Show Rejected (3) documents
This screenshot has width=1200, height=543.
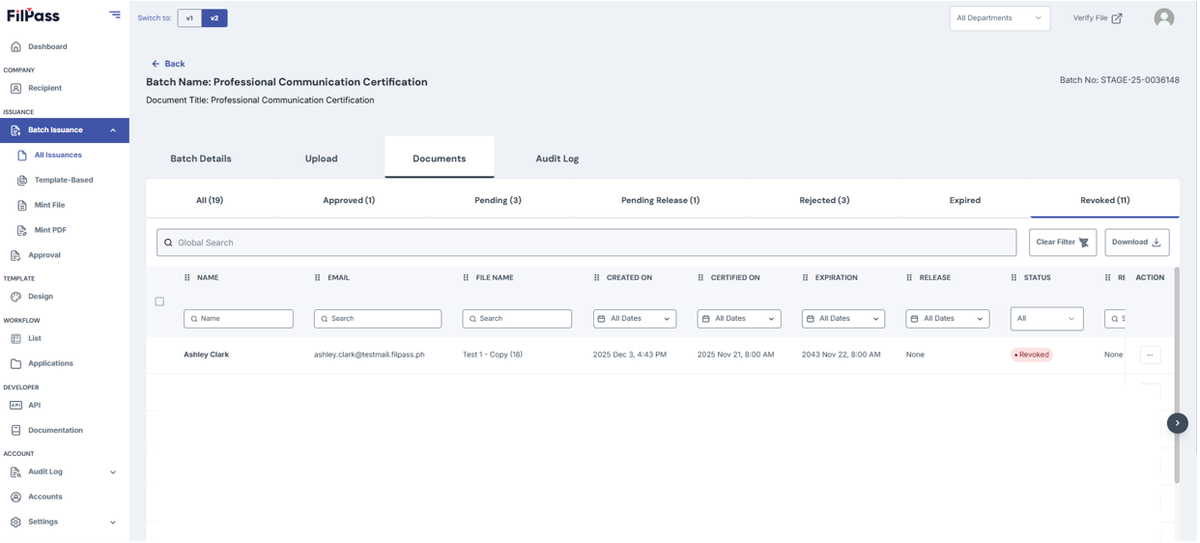(824, 200)
